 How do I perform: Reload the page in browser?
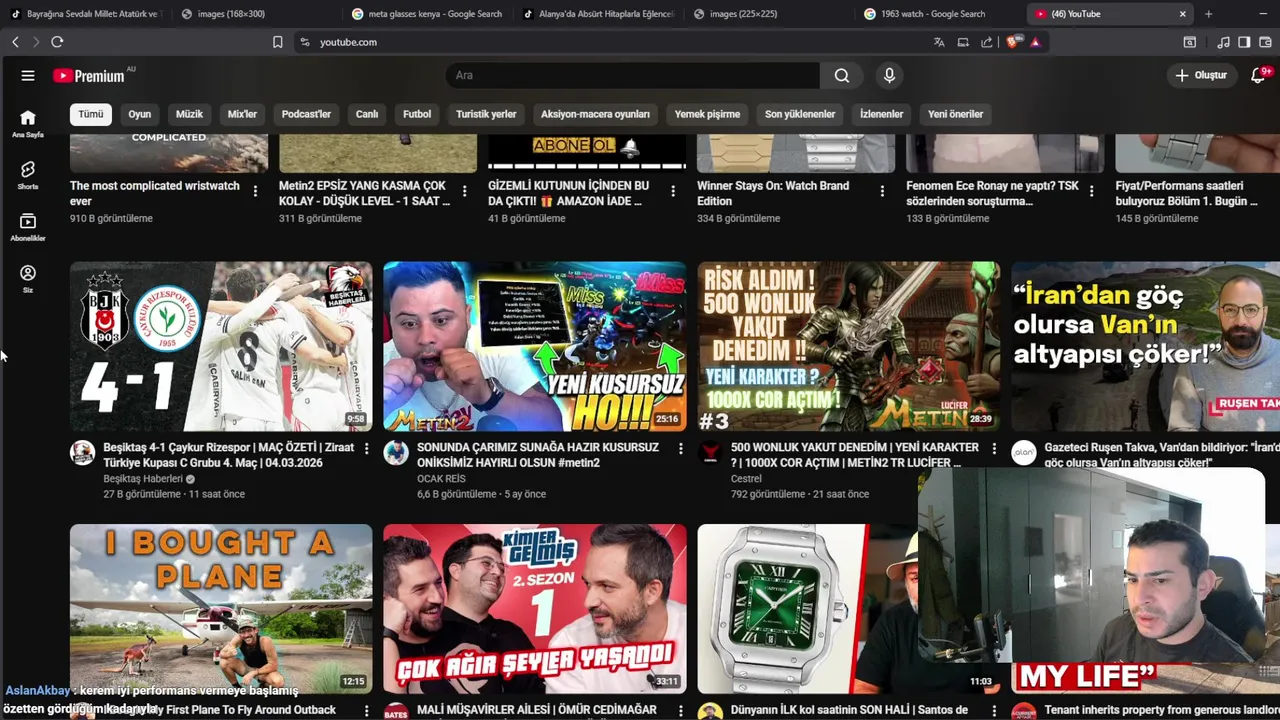pos(57,42)
